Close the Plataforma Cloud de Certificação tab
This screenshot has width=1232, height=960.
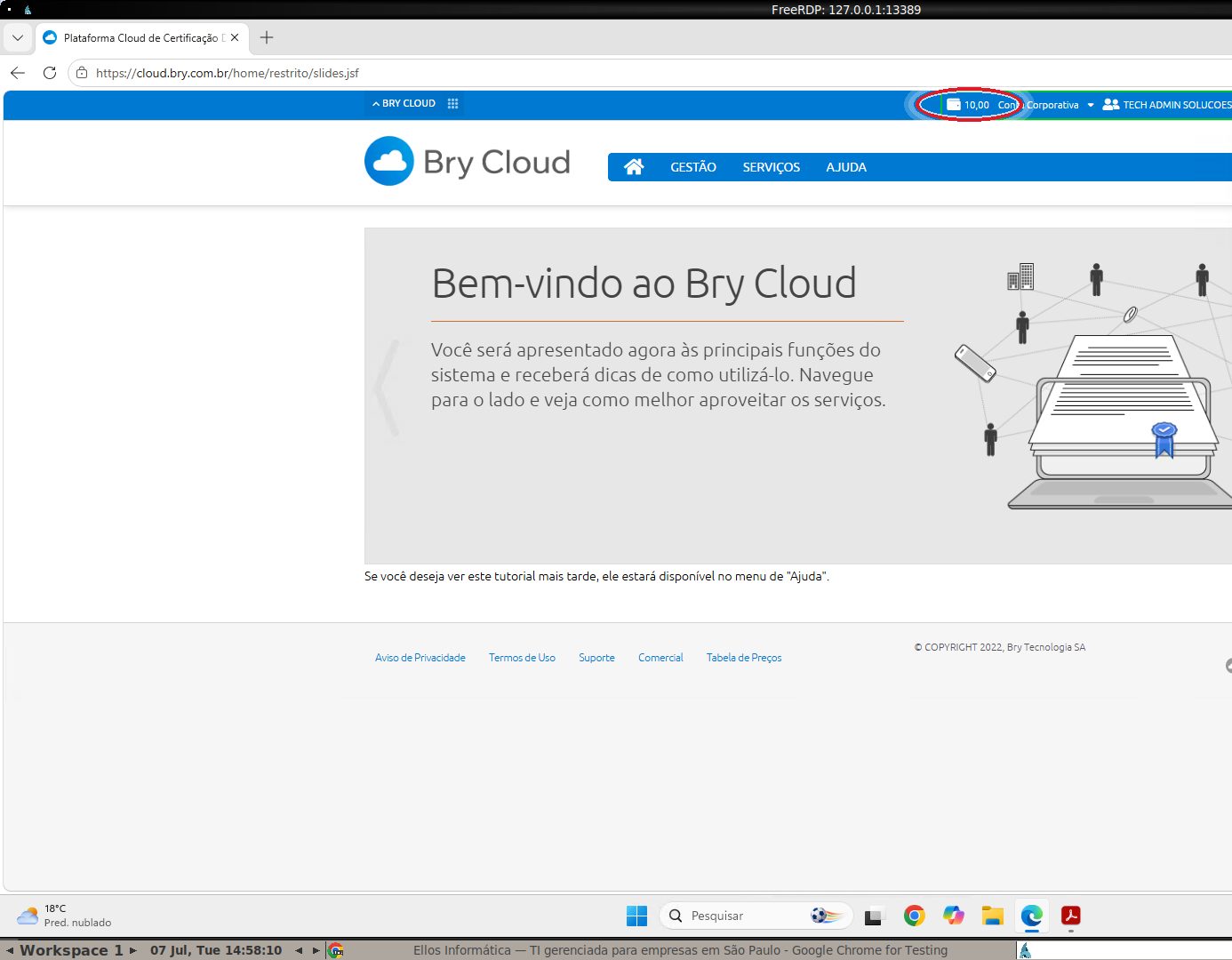[x=235, y=37]
